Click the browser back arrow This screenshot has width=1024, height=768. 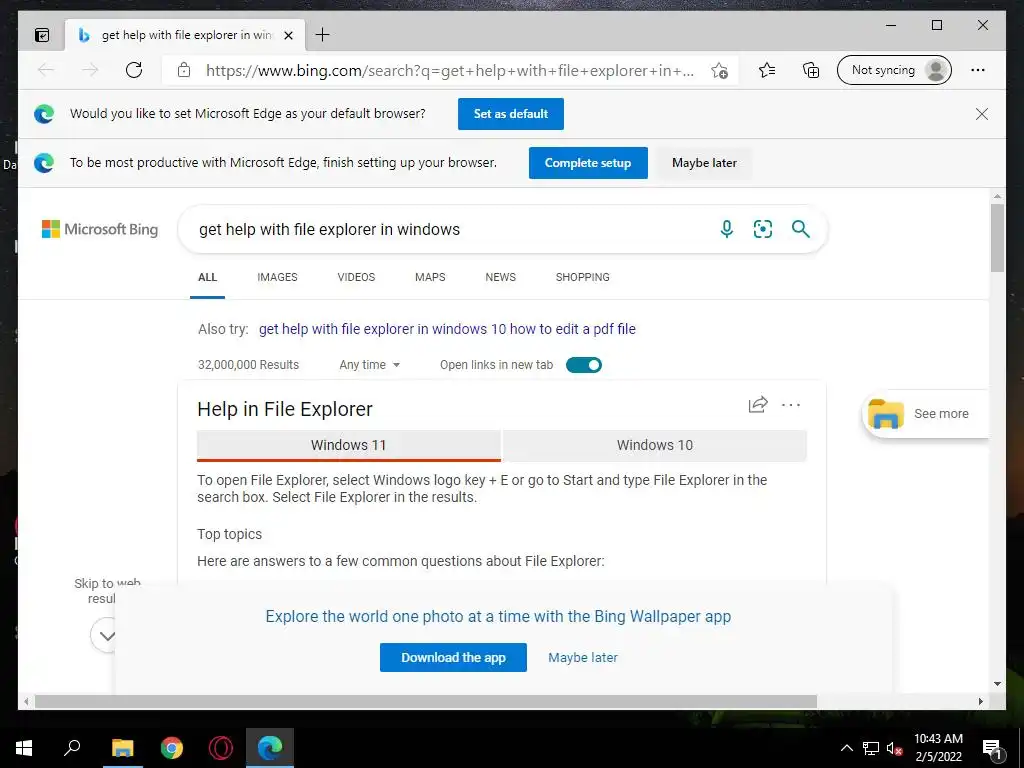(46, 70)
